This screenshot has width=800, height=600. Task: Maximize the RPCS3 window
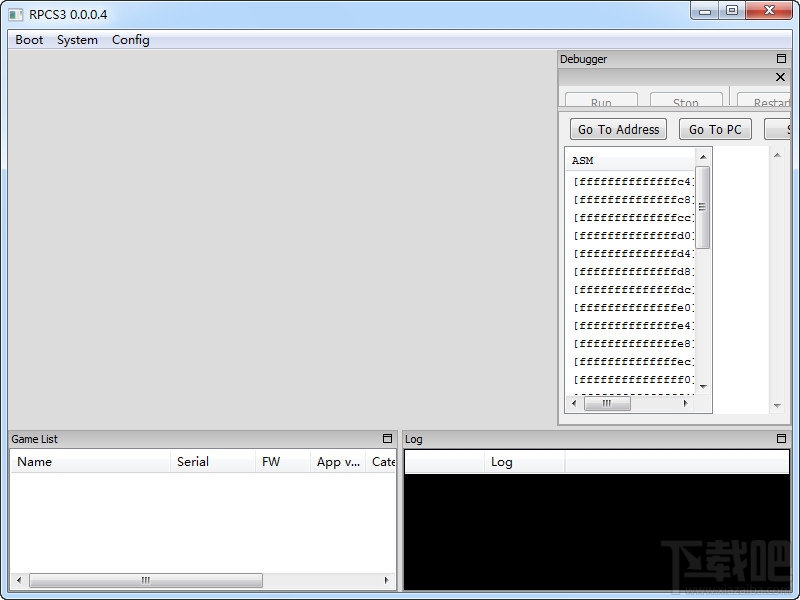[x=732, y=11]
